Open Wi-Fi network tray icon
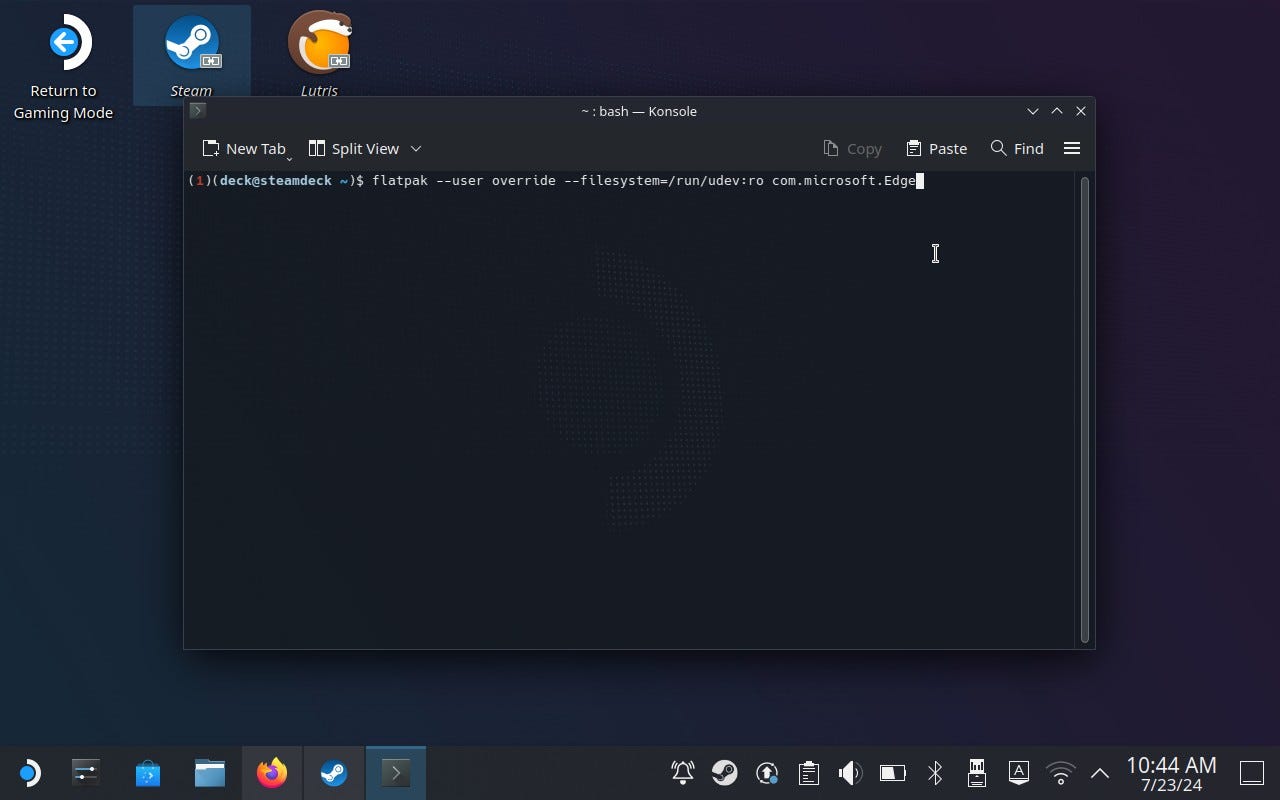This screenshot has width=1280, height=800. pos(1060,772)
